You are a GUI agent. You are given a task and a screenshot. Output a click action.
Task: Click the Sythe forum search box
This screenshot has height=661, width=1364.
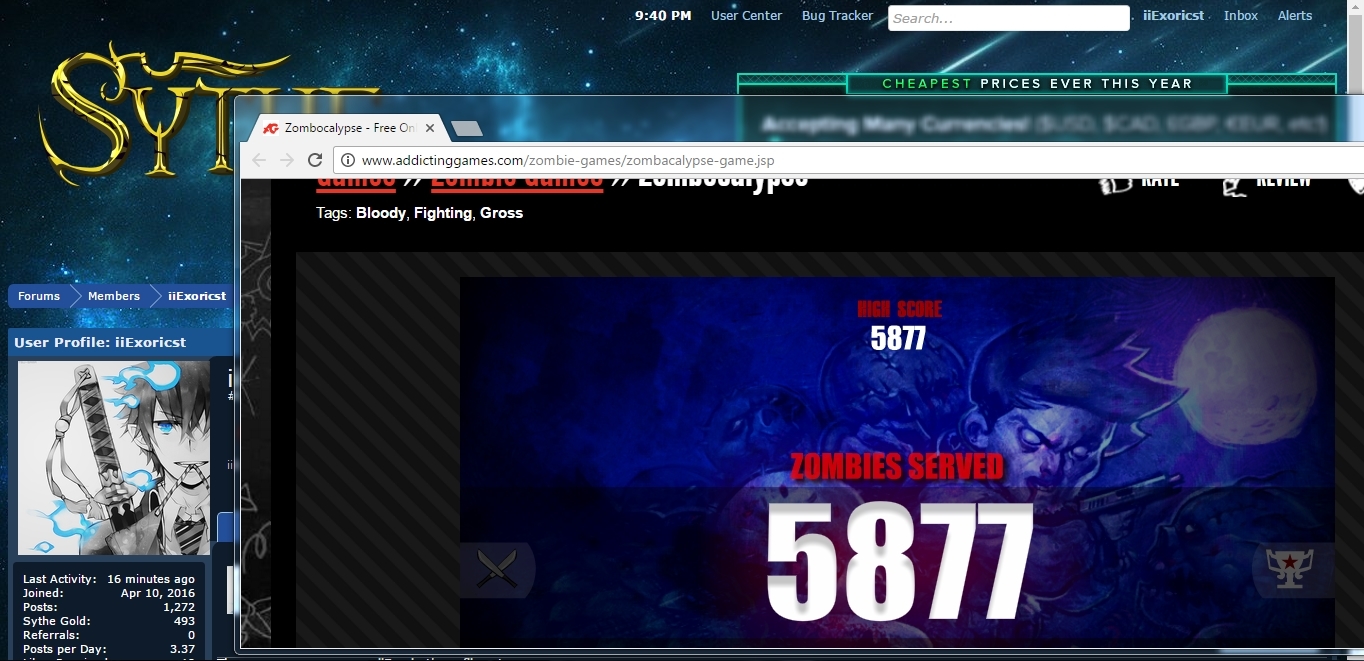[1008, 18]
